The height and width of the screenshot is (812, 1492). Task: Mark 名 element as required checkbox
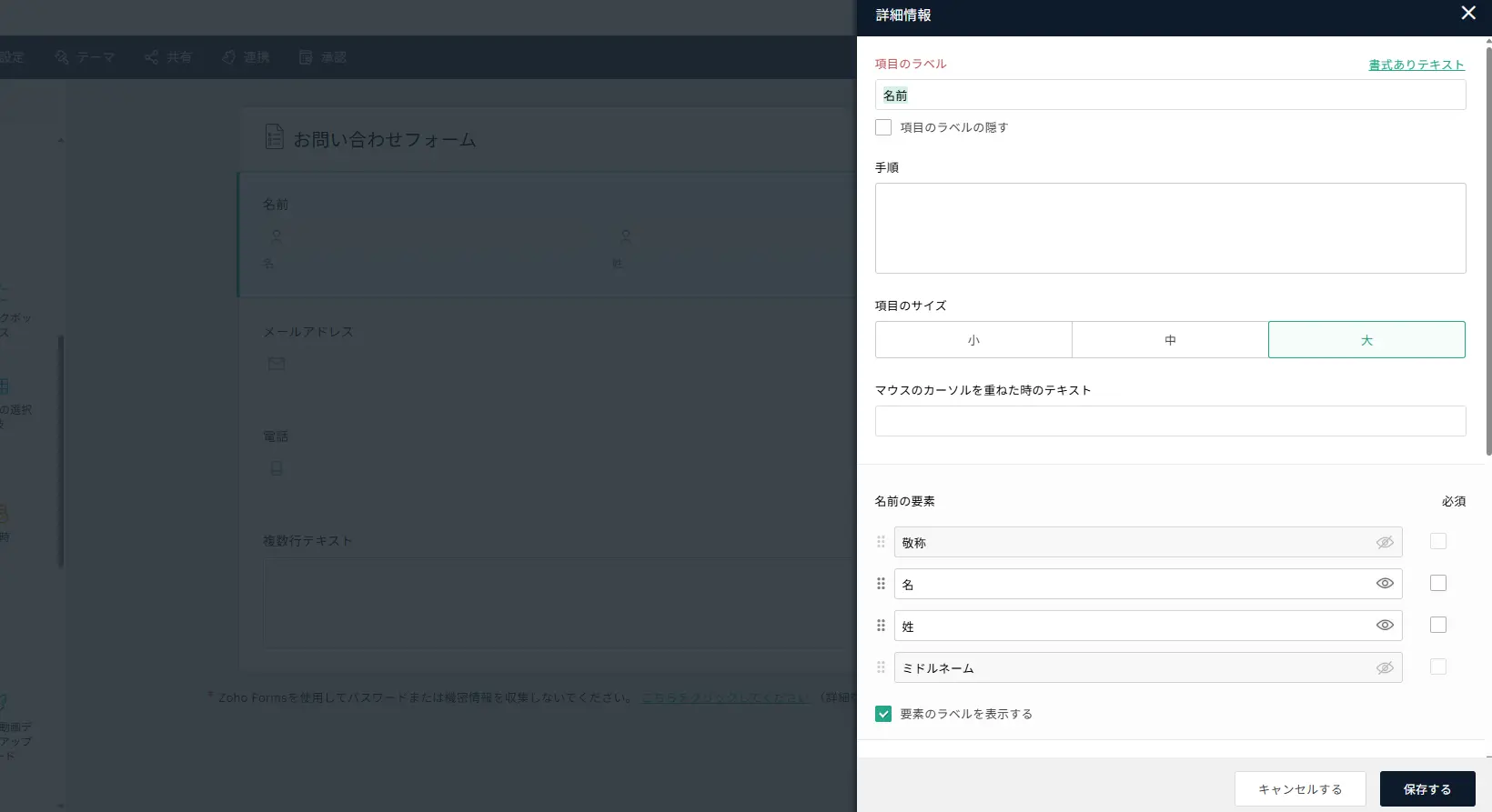[x=1438, y=583]
